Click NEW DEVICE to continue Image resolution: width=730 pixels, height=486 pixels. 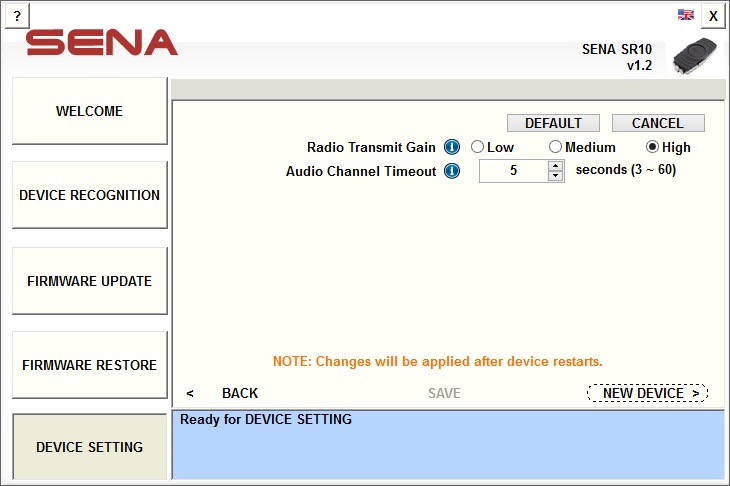648,393
